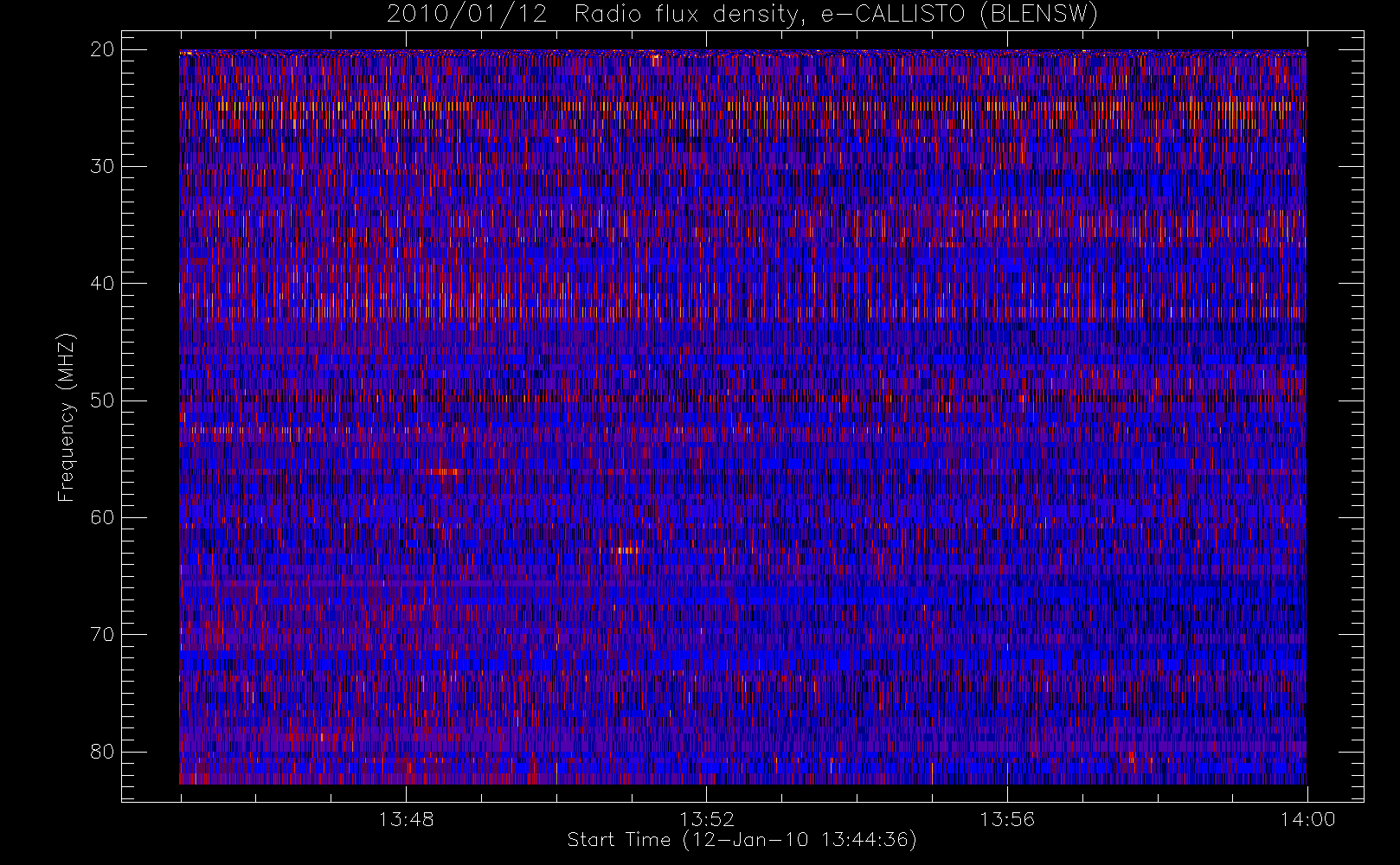Click the 14:00 time tick label

tap(1307, 819)
